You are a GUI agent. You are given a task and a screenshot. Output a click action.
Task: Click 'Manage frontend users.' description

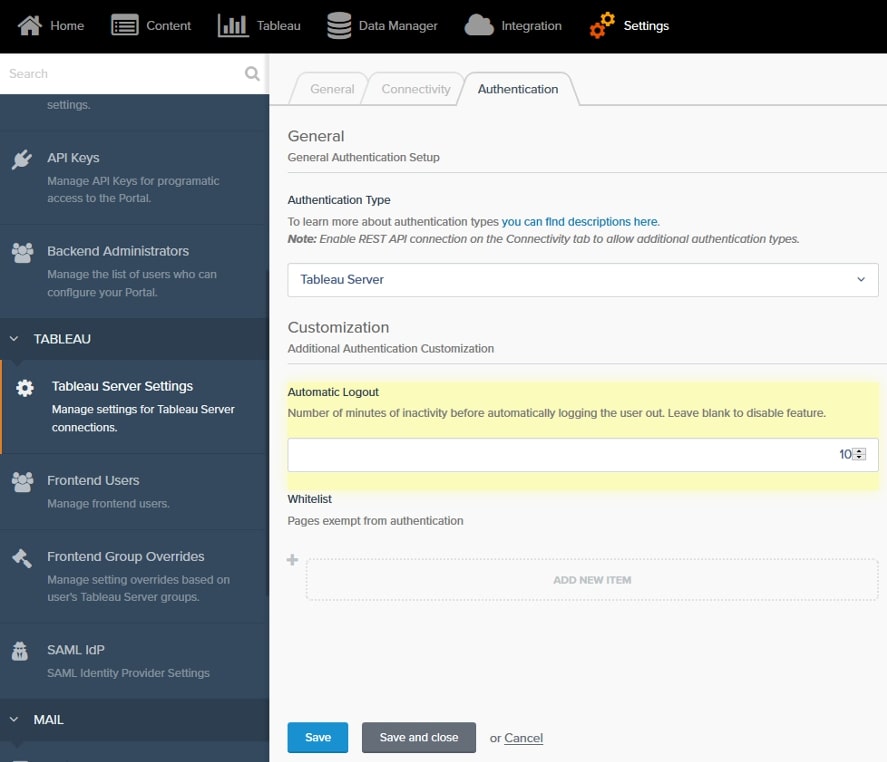click(108, 503)
